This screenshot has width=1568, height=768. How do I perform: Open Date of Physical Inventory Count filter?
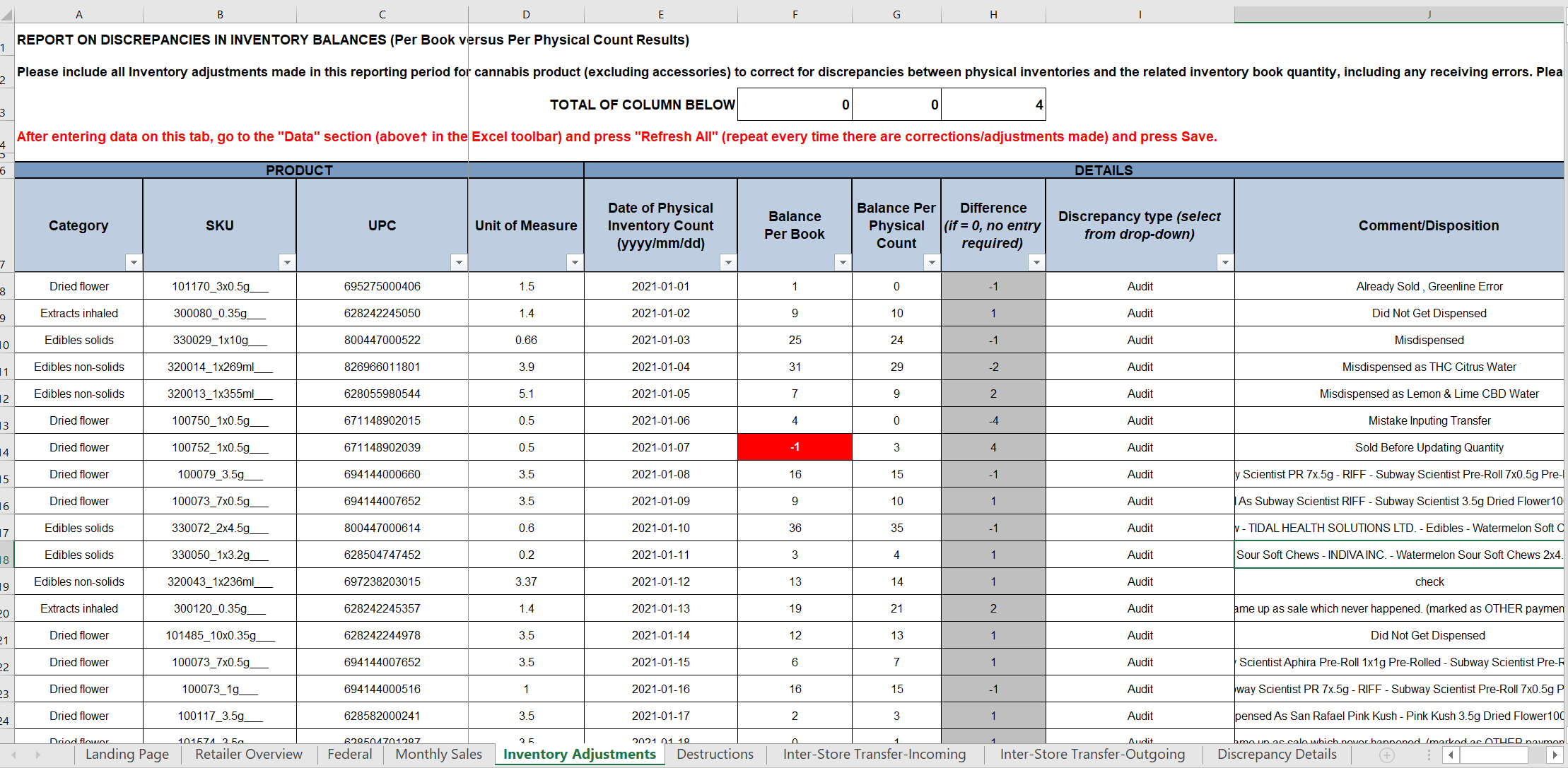coord(728,263)
